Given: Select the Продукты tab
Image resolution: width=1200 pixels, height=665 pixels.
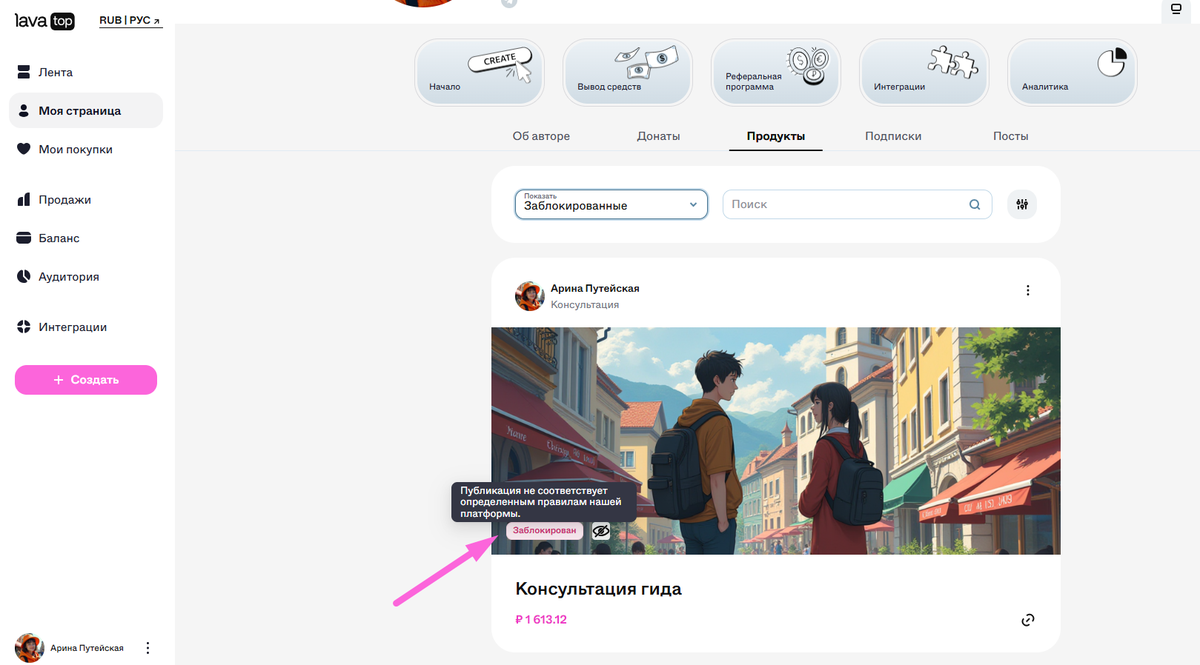Looking at the screenshot, I should click(776, 136).
